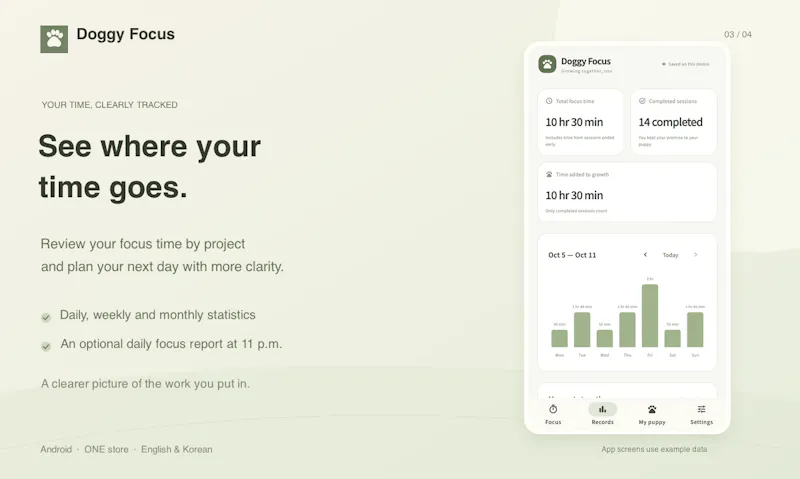The height and width of the screenshot is (479, 800).
Task: Click the Today button in chart header
Action: [670, 255]
